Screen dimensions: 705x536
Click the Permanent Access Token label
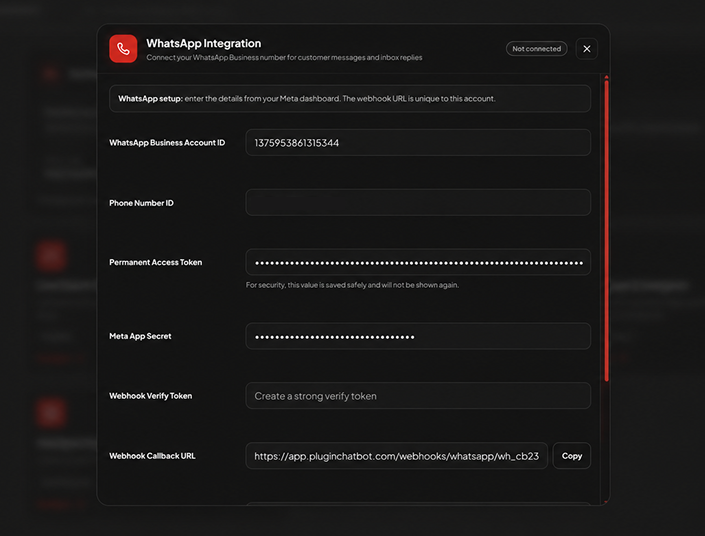click(x=156, y=262)
